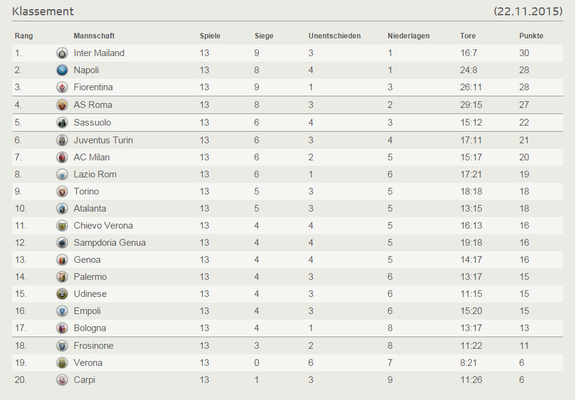Click the AS Roma club crest icon

[x=62, y=105]
